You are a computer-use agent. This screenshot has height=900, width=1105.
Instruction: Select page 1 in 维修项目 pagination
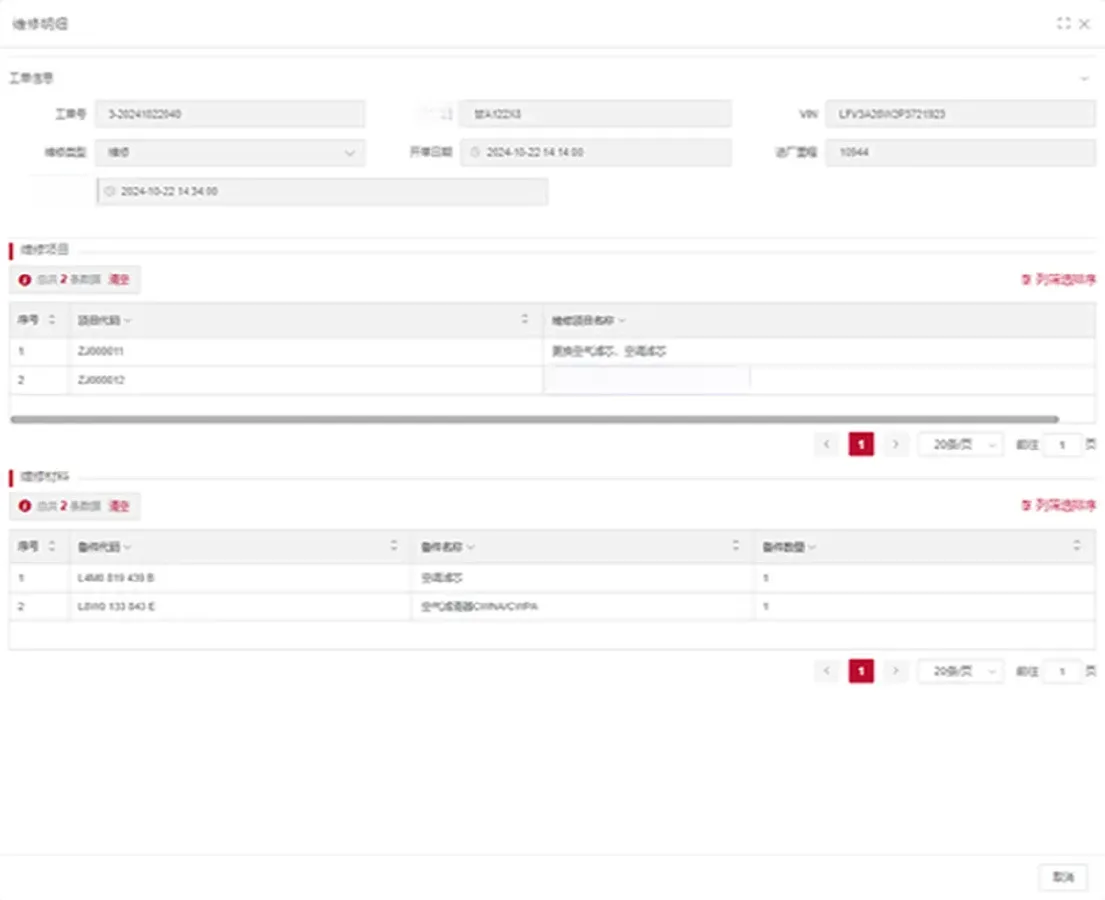coord(861,444)
